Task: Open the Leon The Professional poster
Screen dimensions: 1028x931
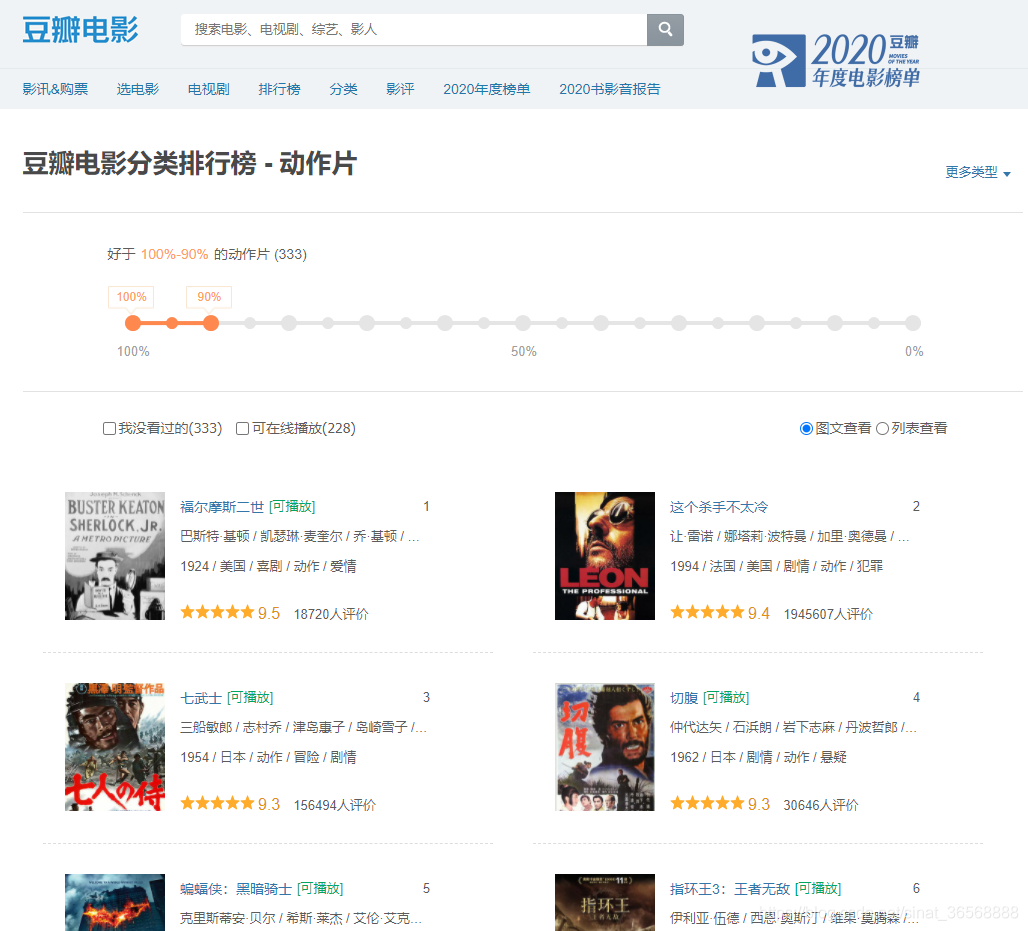Action: coord(604,556)
